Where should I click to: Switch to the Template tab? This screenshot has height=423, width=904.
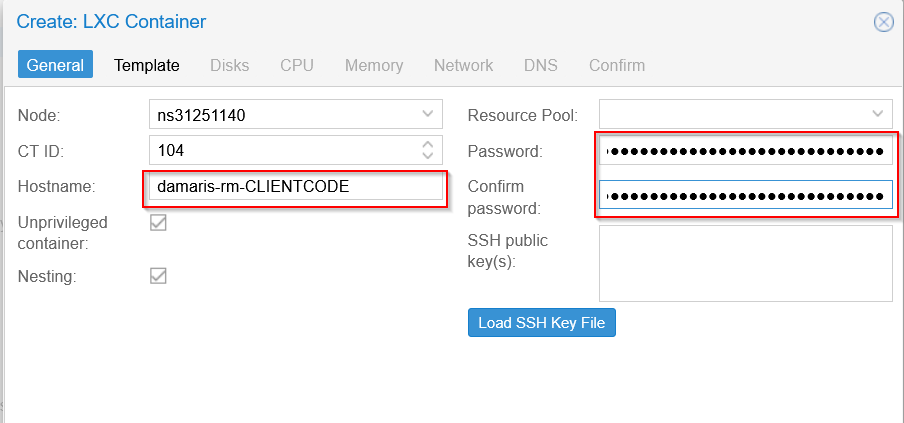point(146,65)
